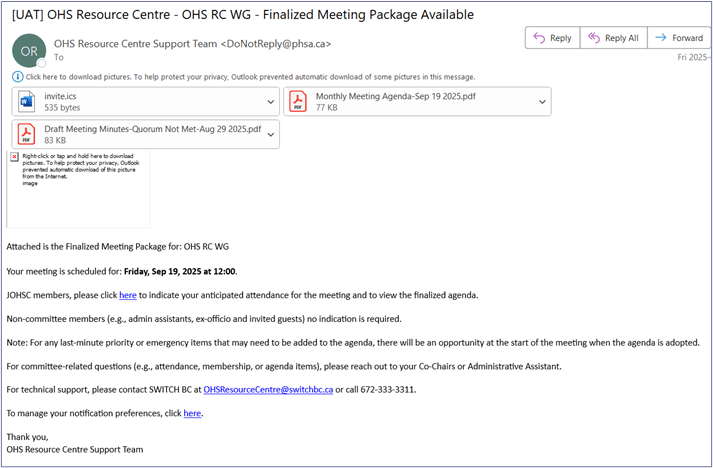
Task: Click the info icon on download pictures bar
Action: (x=18, y=76)
